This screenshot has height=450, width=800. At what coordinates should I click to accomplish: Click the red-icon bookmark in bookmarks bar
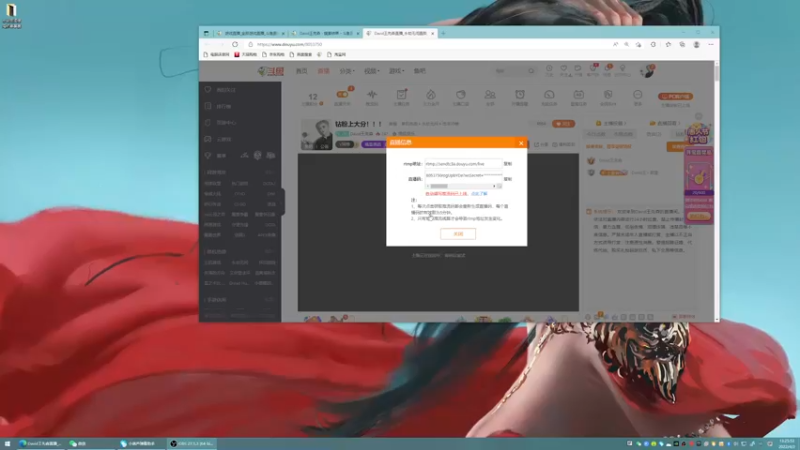[245, 55]
